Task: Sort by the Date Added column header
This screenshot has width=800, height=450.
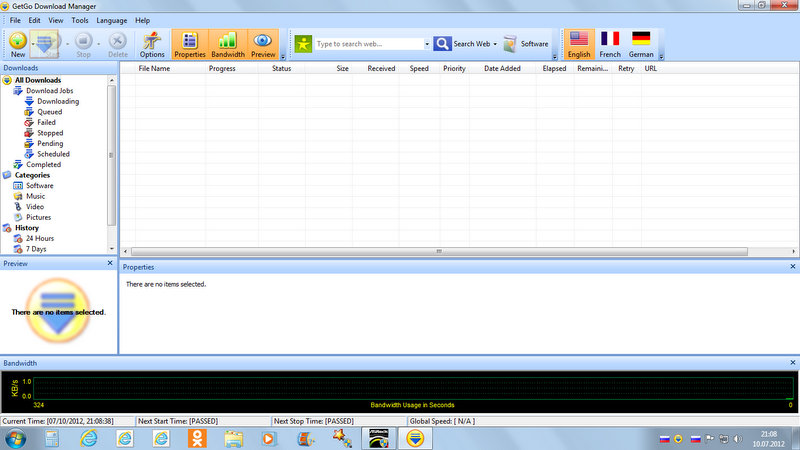Action: pos(503,68)
